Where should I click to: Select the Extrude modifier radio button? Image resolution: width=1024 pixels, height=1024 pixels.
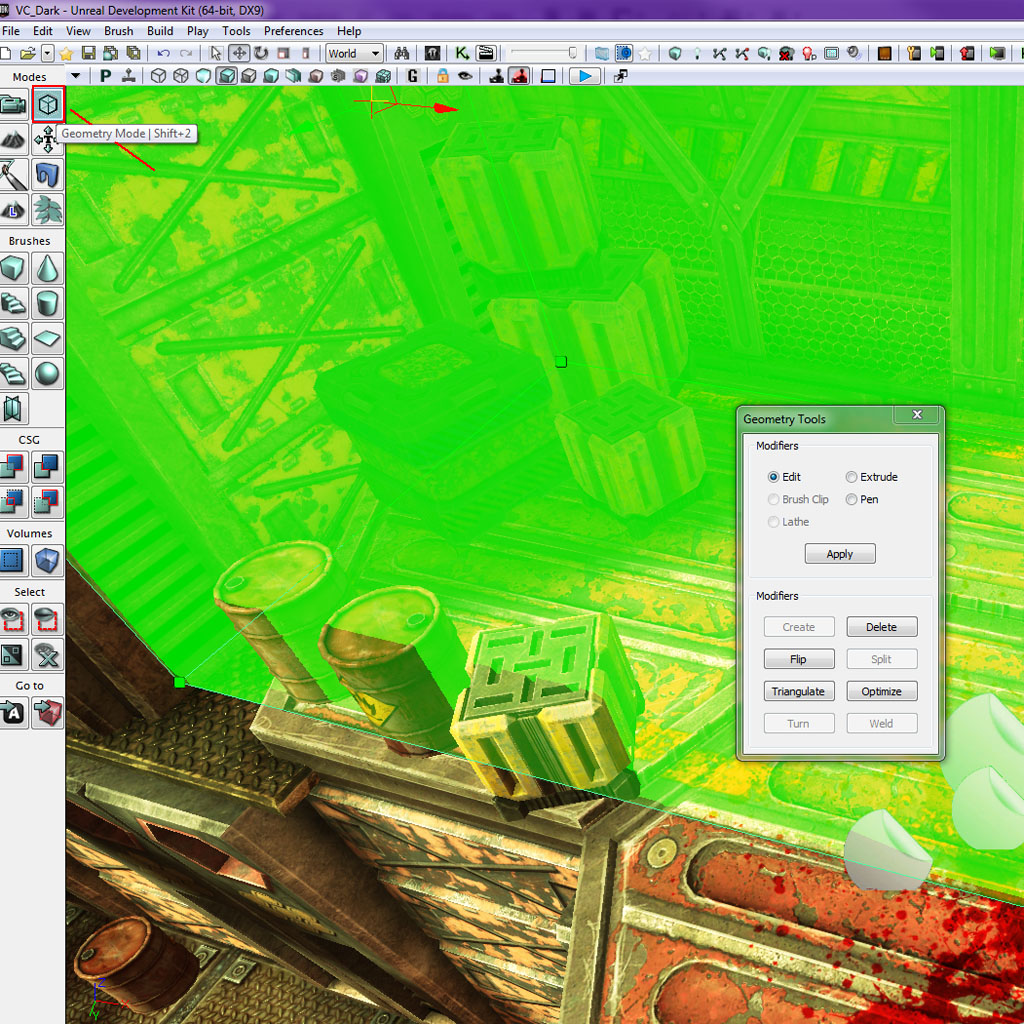click(851, 477)
